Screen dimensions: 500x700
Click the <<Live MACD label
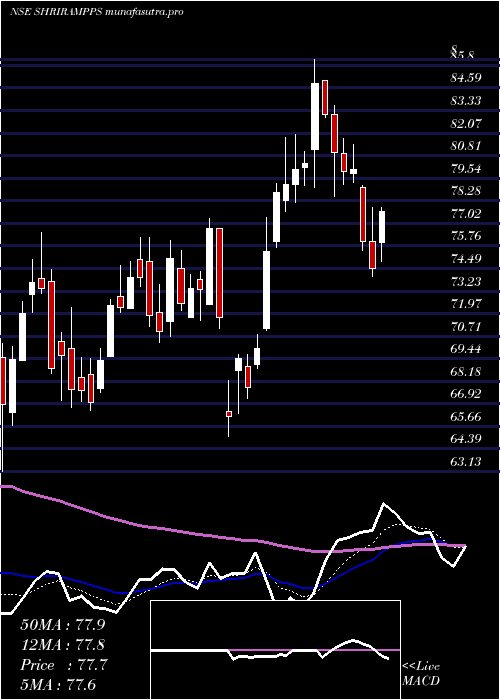(x=421, y=674)
